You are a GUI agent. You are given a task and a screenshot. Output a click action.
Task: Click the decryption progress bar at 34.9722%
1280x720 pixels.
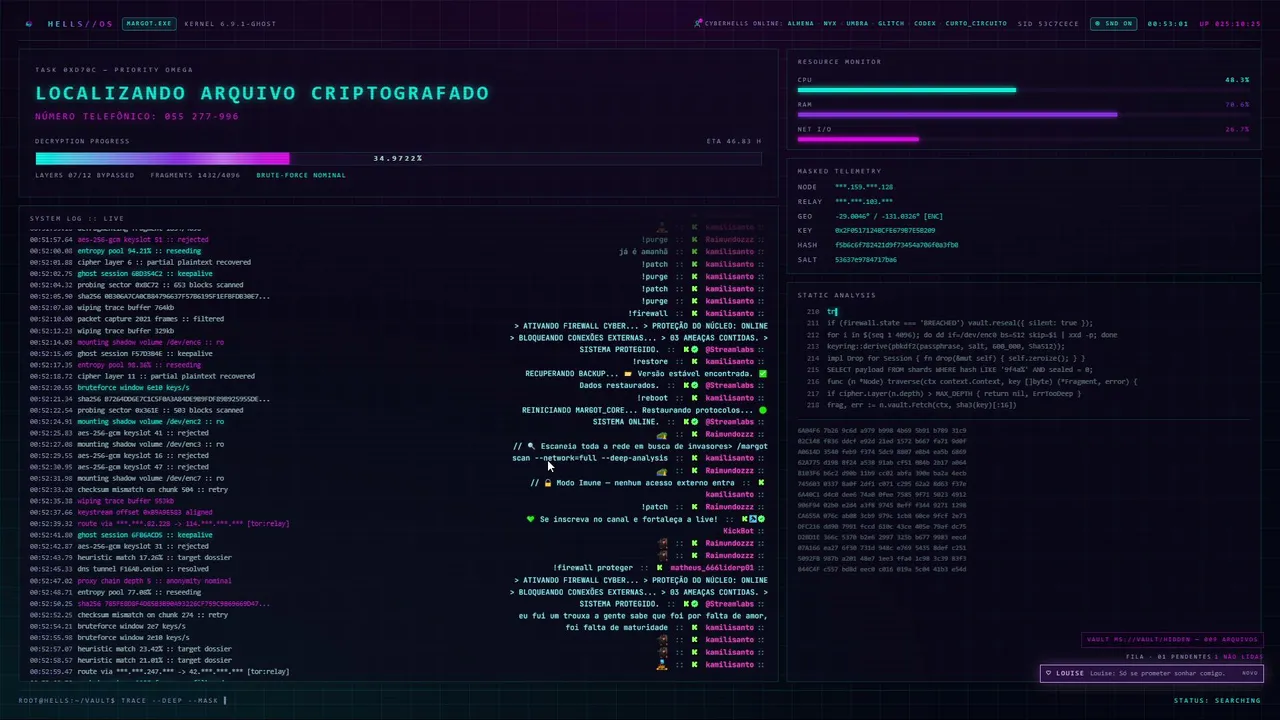398,158
